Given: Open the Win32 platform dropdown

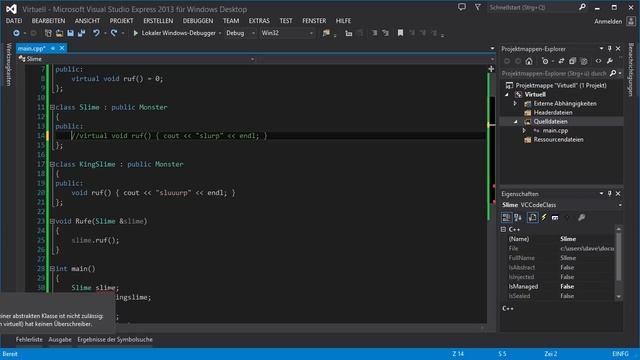Looking at the screenshot, I should 311,33.
